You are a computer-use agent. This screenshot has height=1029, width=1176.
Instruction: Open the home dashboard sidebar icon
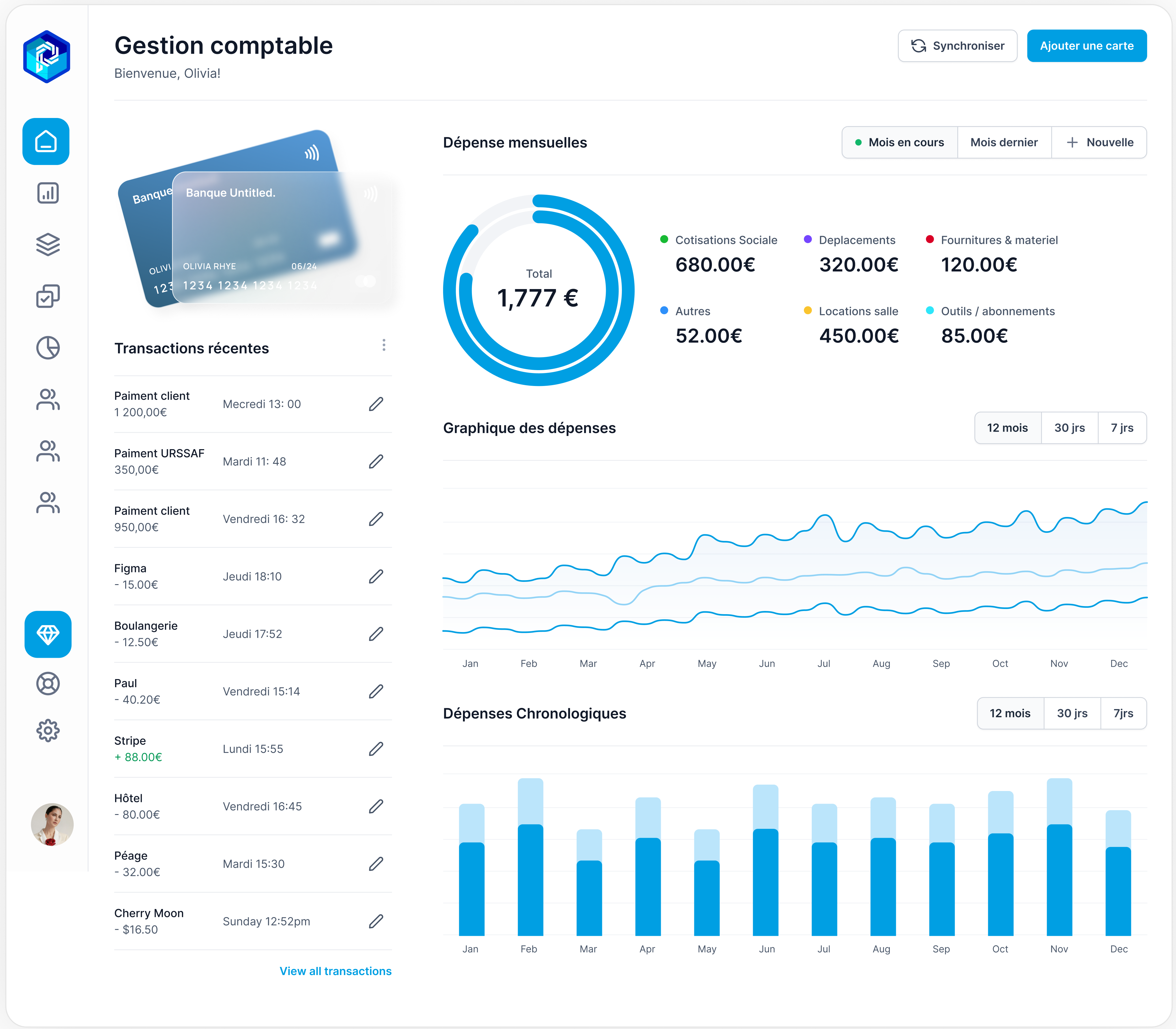tap(46, 141)
